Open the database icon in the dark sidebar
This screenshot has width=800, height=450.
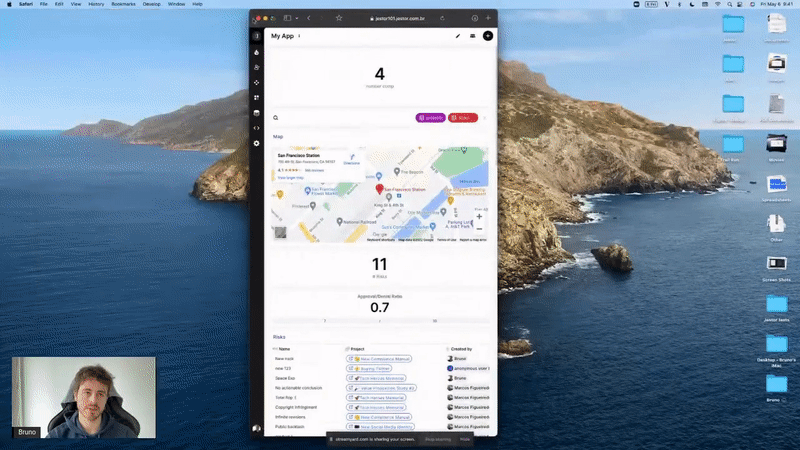point(257,113)
